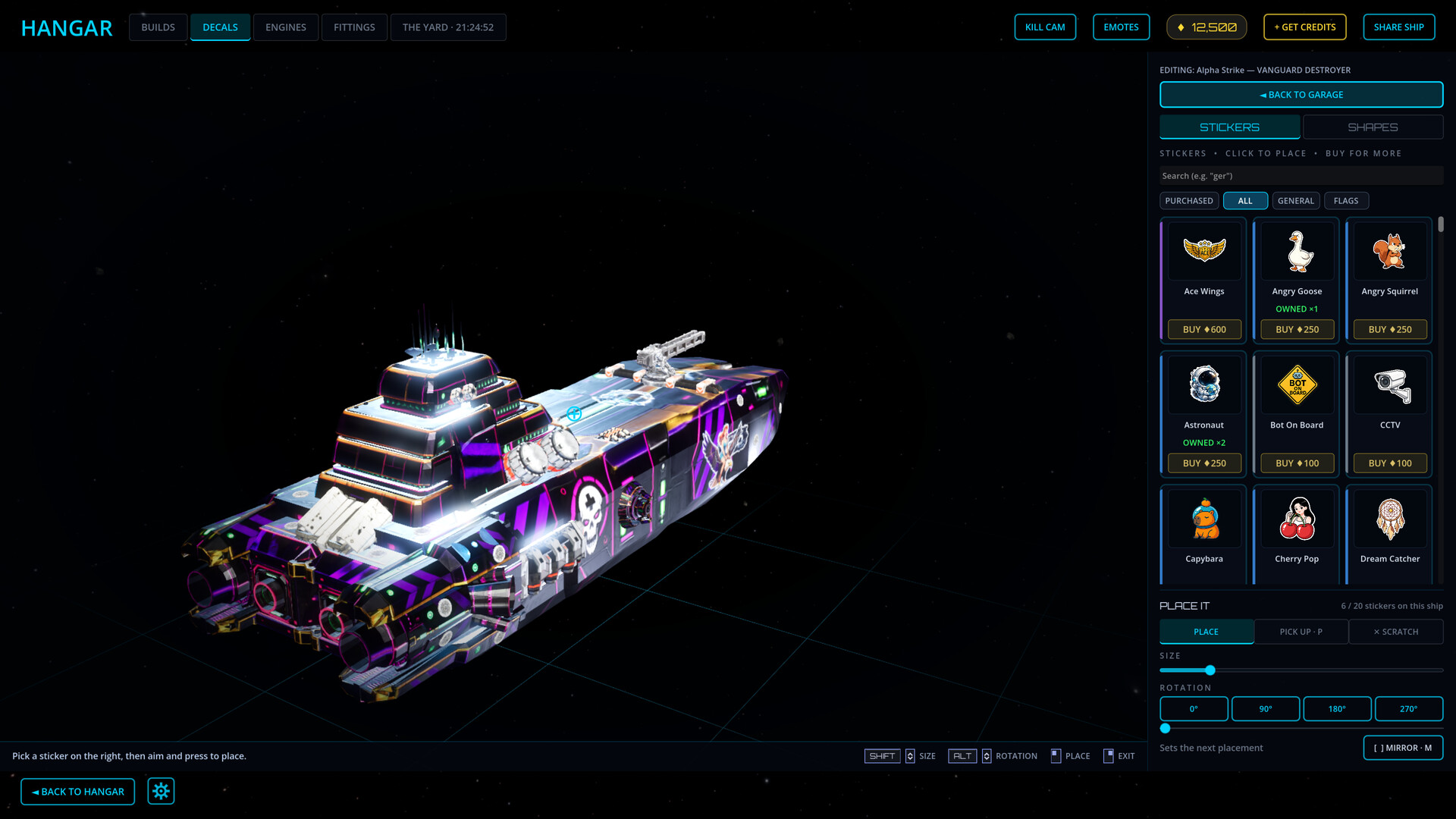
Task: Focus the sticker search field
Action: coord(1301,176)
